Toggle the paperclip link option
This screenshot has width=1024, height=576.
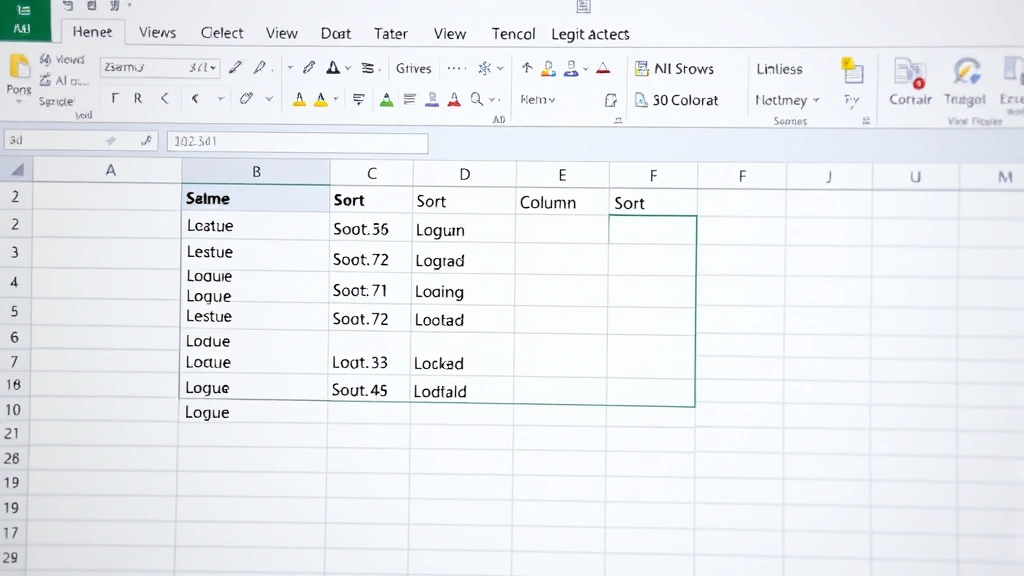pyautogui.click(x=247, y=99)
